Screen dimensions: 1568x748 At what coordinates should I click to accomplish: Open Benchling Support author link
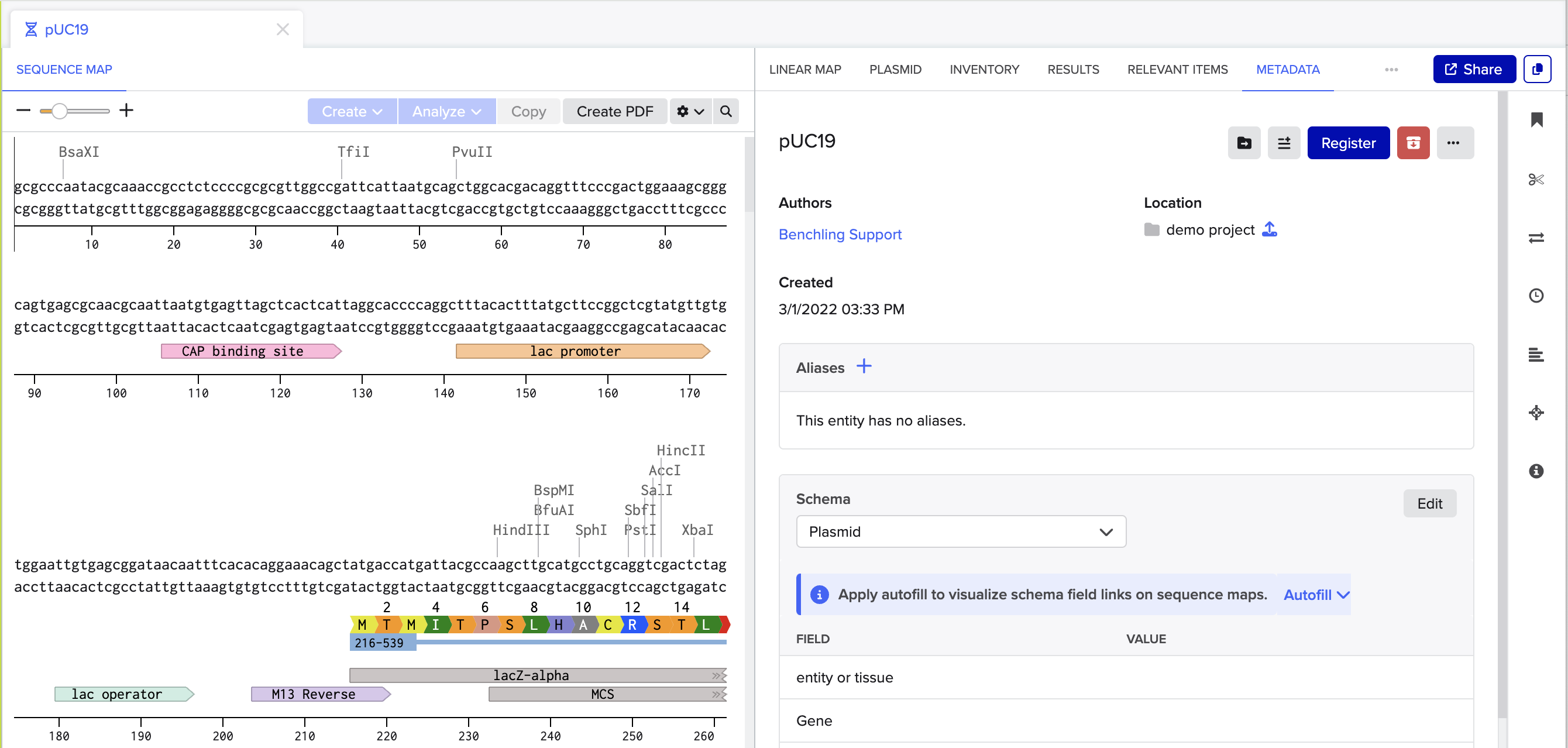point(840,235)
